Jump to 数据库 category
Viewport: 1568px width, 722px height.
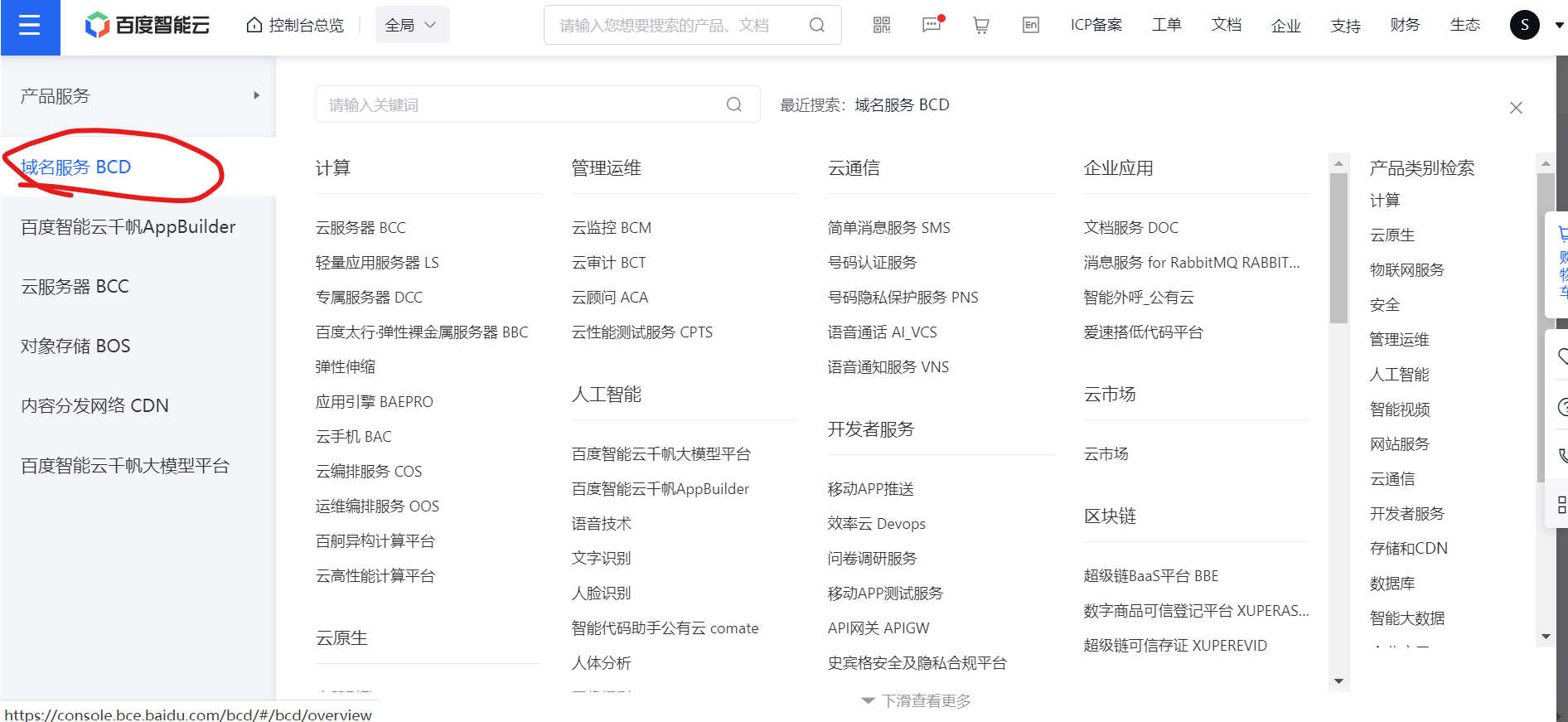tap(1392, 584)
